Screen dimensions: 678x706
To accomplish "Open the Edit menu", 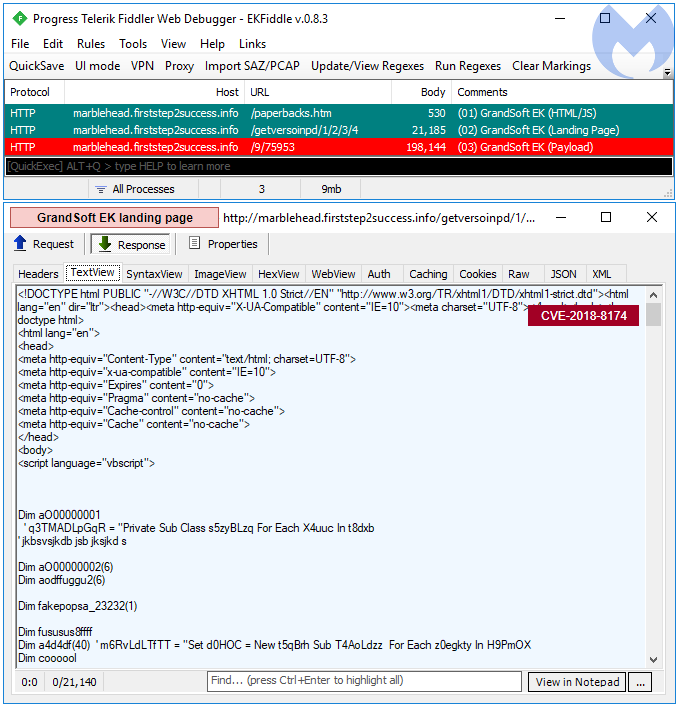I will pos(53,44).
